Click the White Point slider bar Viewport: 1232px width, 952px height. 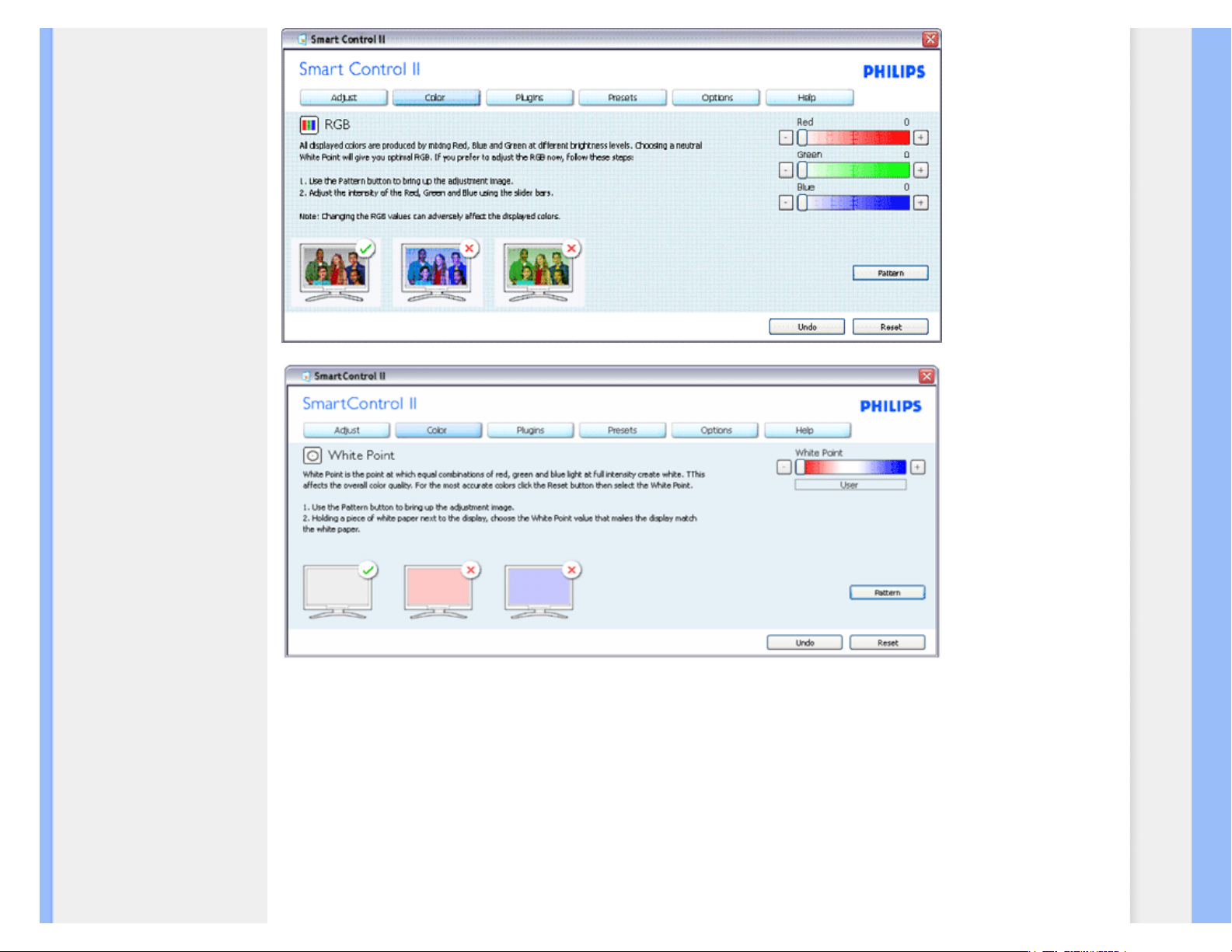pos(850,467)
